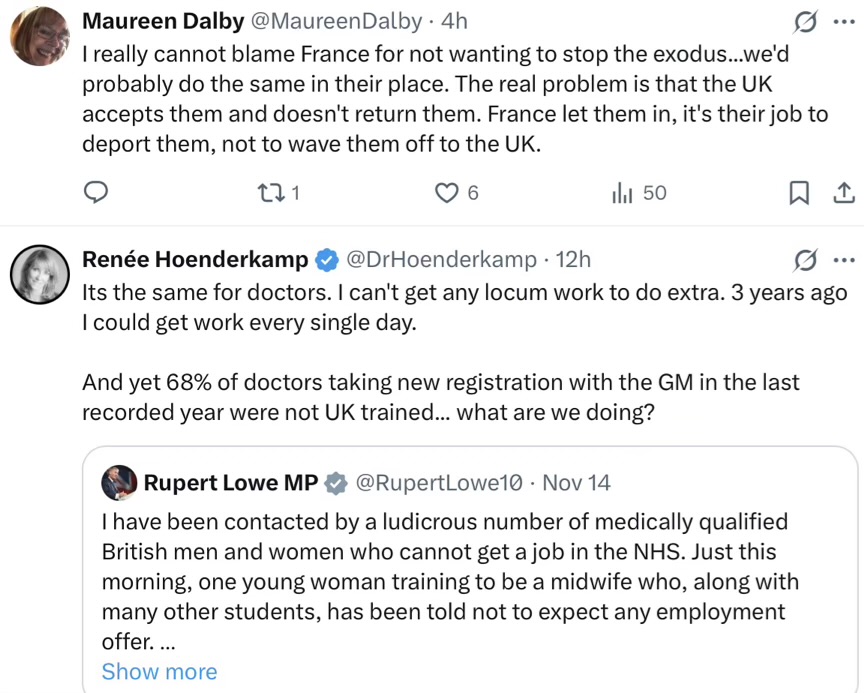
Task: Expand quoted tweet with Show more
Action: (159, 671)
